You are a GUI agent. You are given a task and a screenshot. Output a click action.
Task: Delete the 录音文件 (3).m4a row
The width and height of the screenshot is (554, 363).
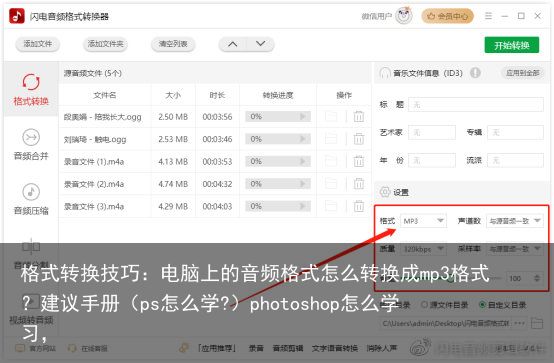(x=359, y=206)
